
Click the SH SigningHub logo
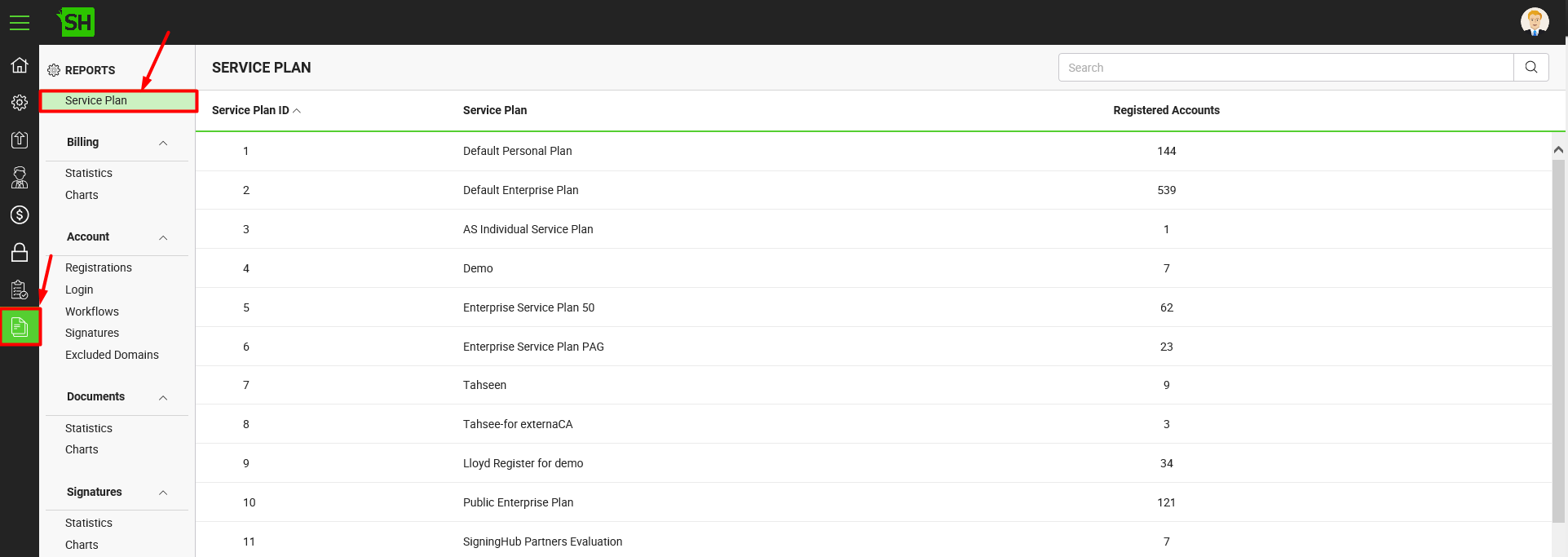click(77, 22)
